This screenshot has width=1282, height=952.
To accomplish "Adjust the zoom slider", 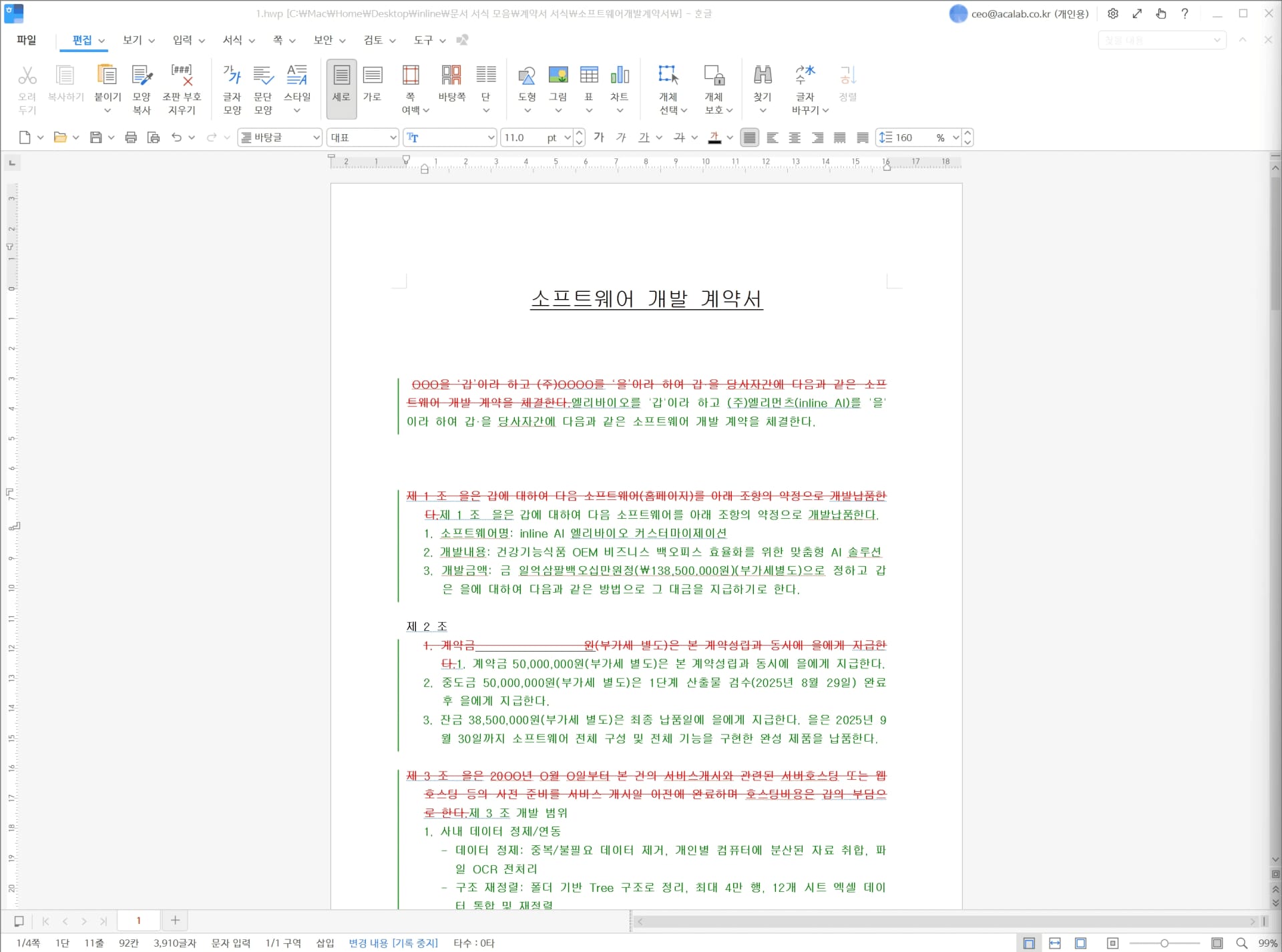I will point(1164,943).
